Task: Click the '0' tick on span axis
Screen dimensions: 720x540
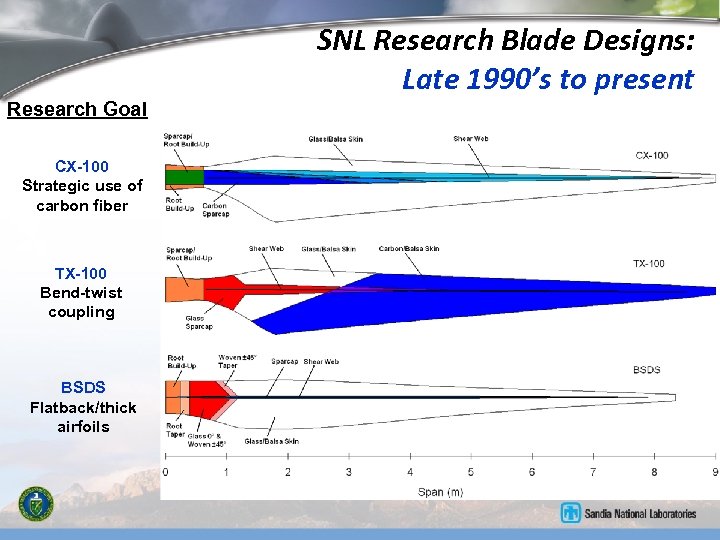Action: point(165,472)
